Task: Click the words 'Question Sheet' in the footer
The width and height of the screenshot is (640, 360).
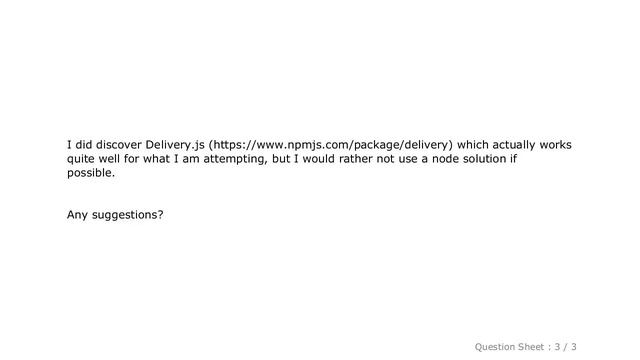Action: 509,347
